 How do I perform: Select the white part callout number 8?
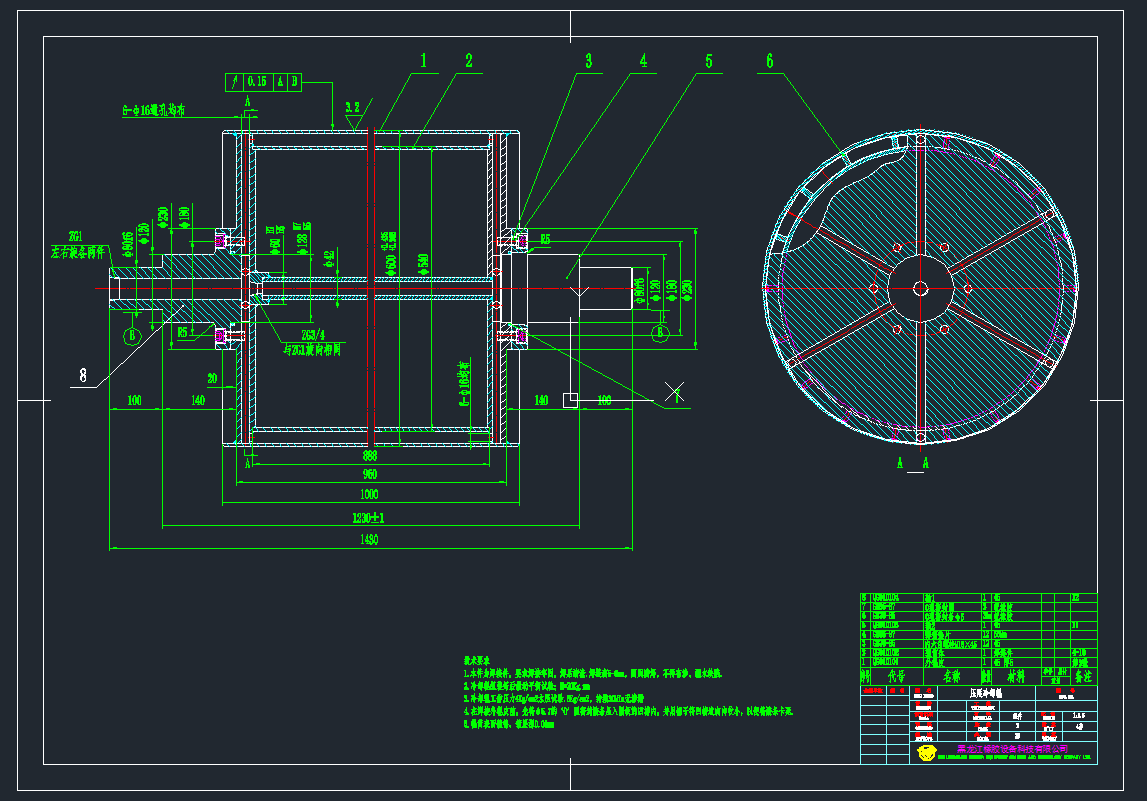(84, 376)
